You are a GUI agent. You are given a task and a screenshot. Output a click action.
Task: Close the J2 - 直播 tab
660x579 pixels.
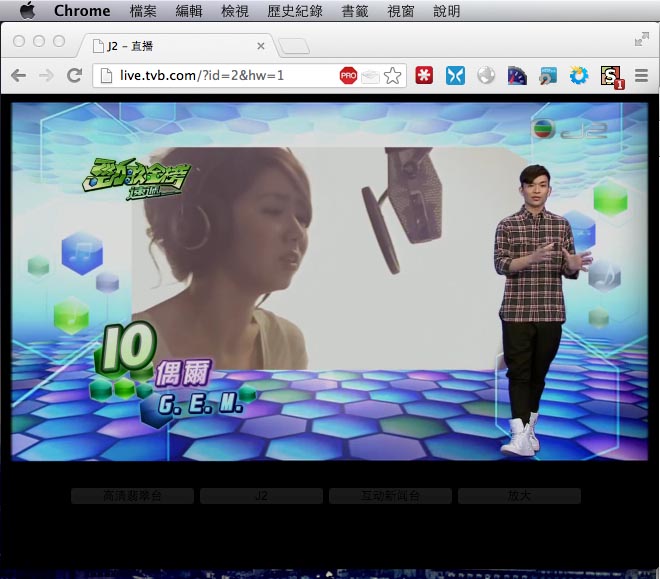261,46
